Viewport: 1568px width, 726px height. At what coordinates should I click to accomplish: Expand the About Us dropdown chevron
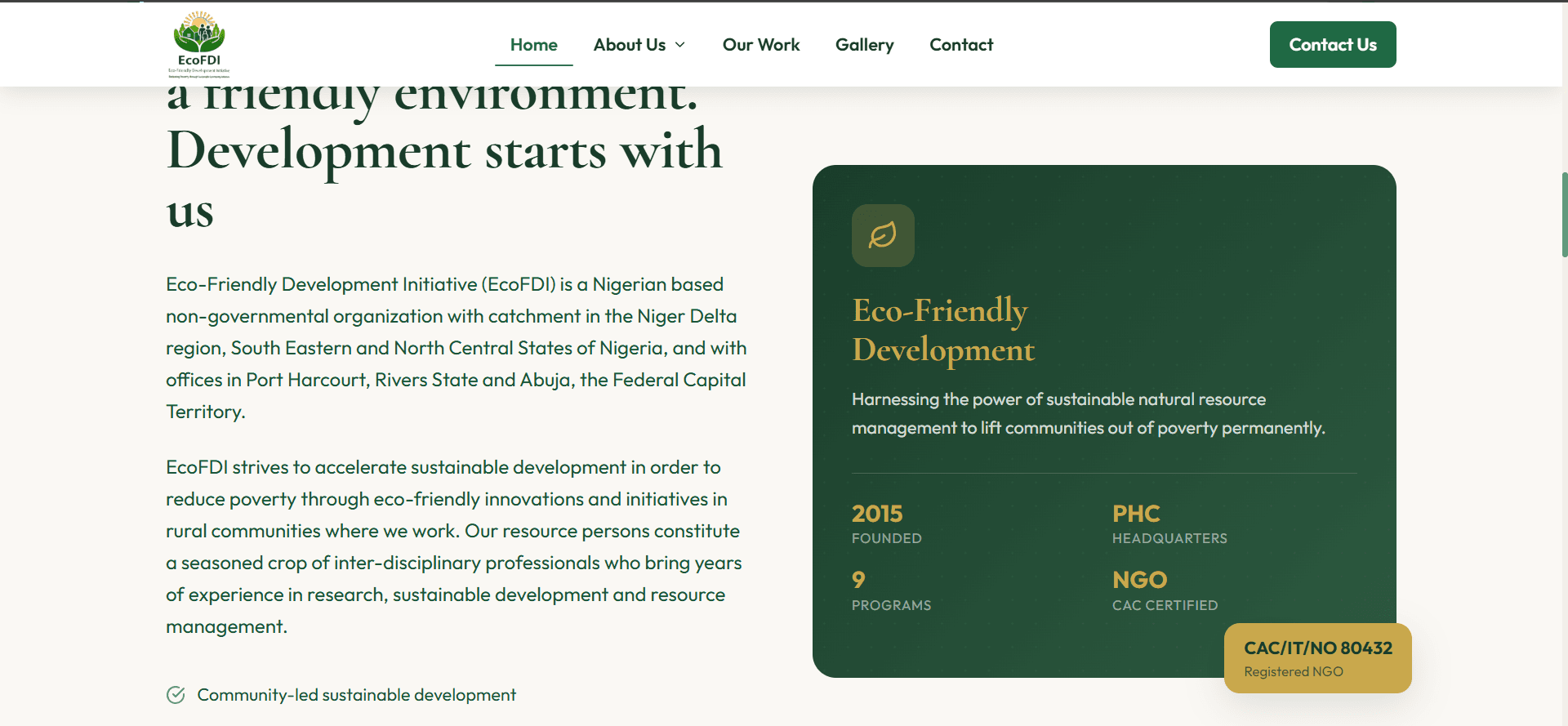680,45
